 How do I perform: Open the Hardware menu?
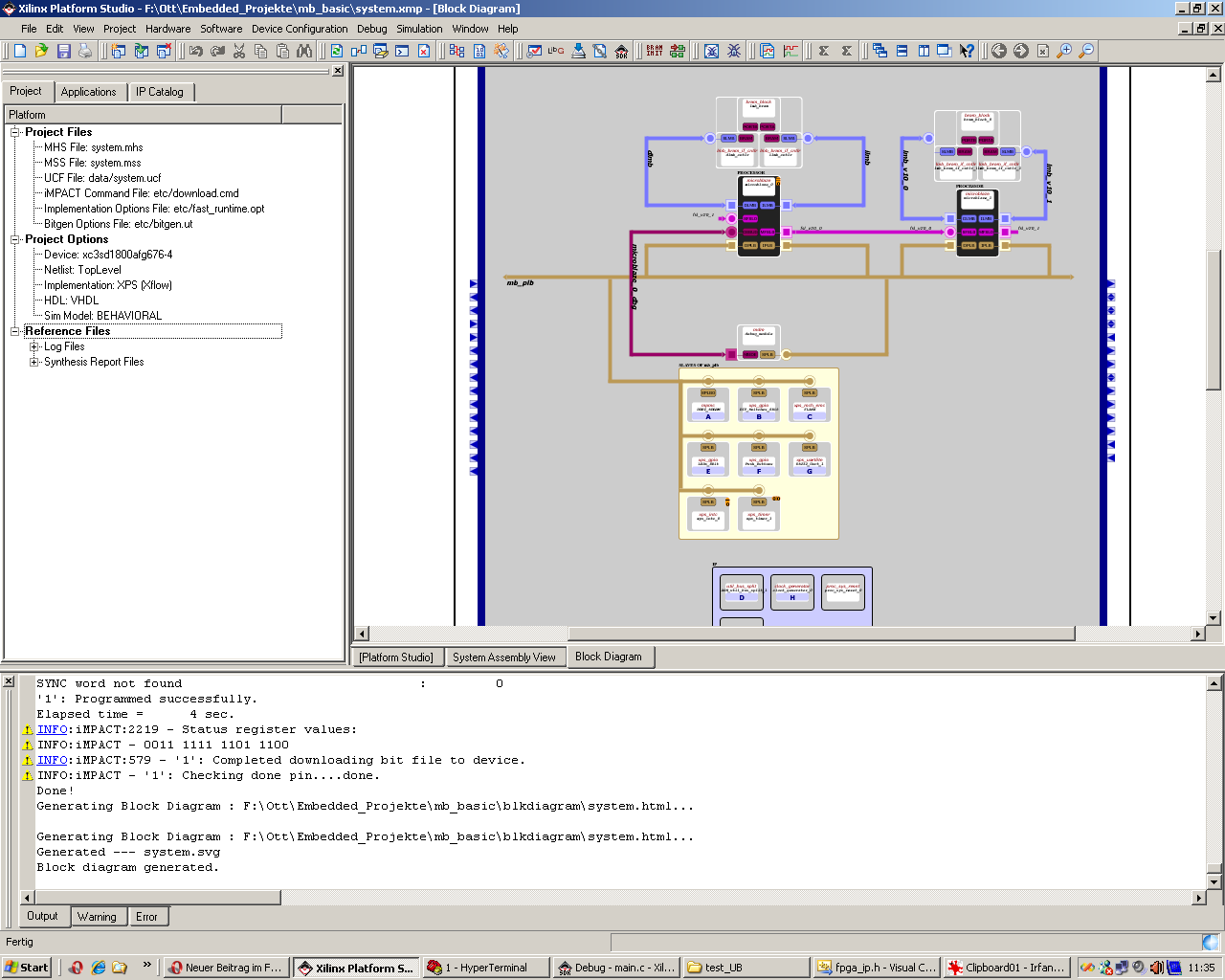pyautogui.click(x=168, y=29)
